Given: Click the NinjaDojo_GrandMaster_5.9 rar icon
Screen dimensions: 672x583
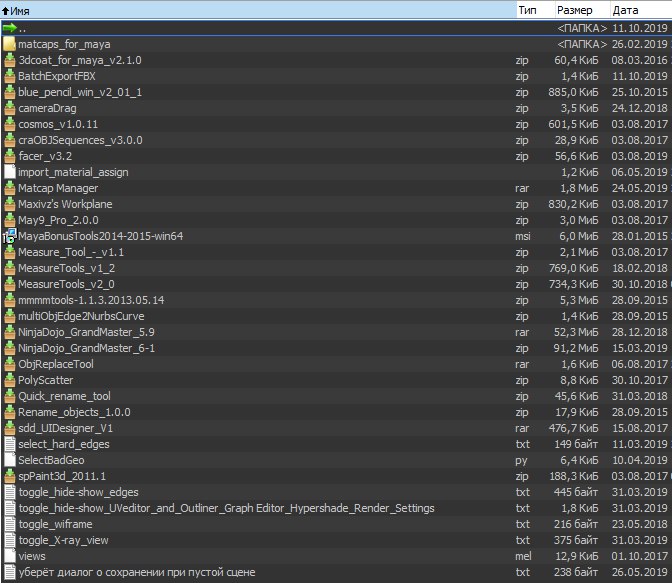Looking at the screenshot, I should (9, 332).
